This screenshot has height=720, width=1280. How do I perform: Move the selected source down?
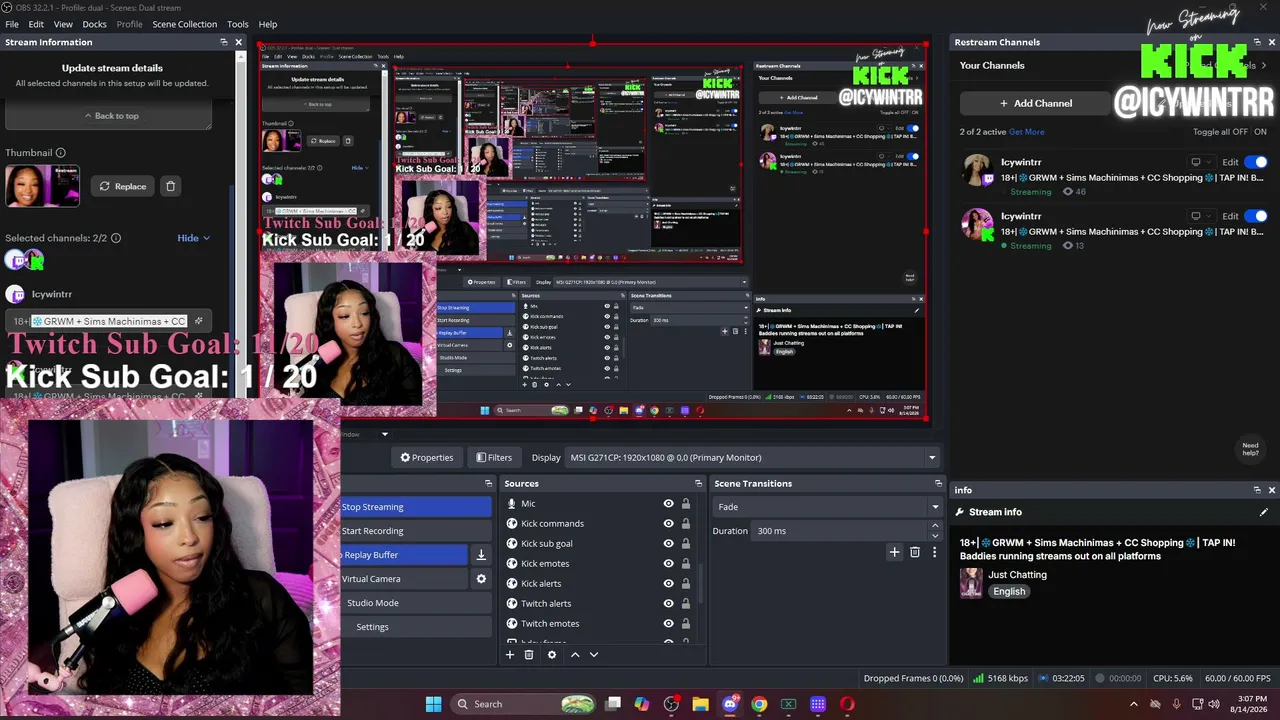point(594,655)
